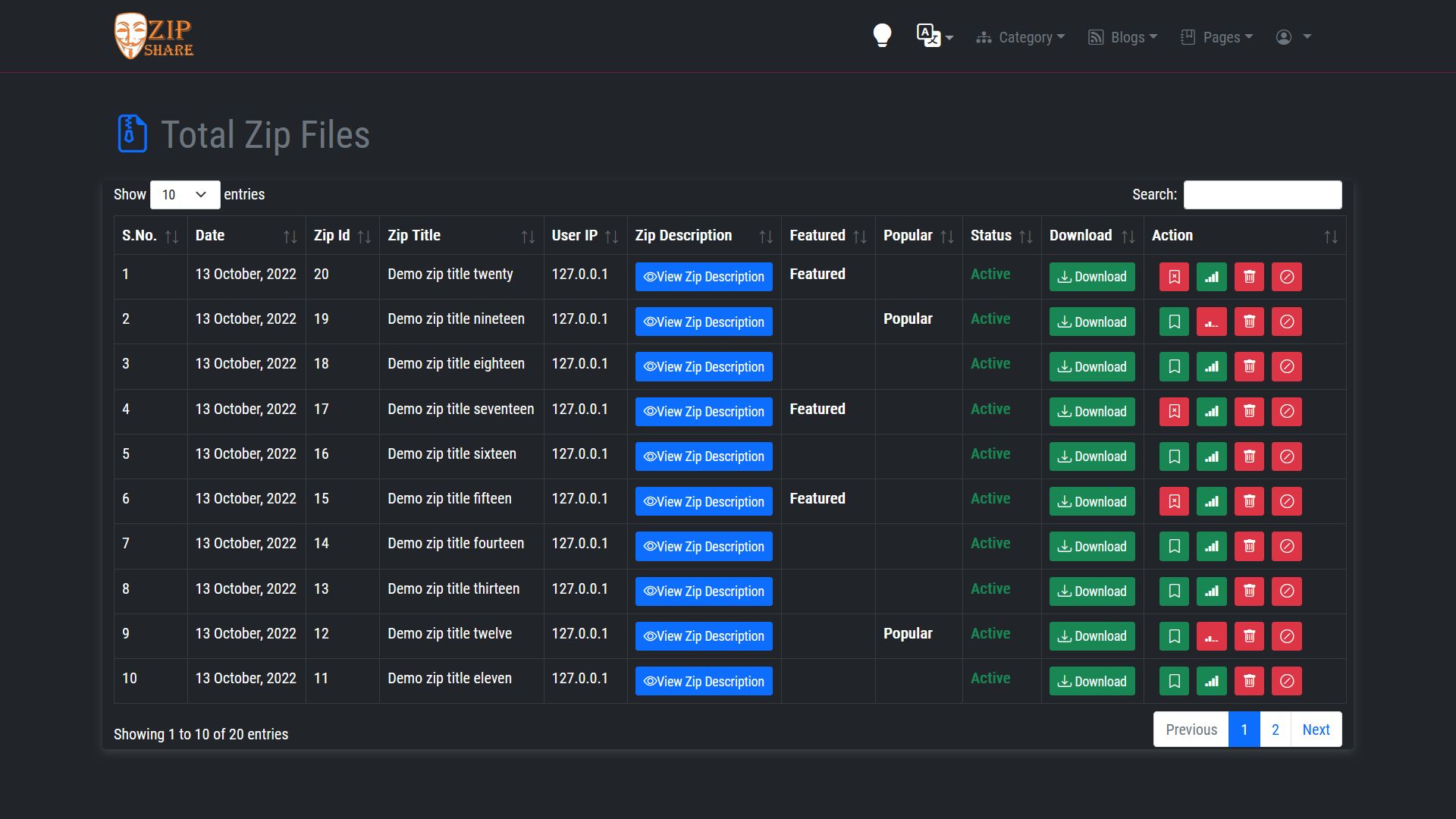
Task: View Zip Description for Demo zip title thirteen
Action: pyautogui.click(x=703, y=591)
